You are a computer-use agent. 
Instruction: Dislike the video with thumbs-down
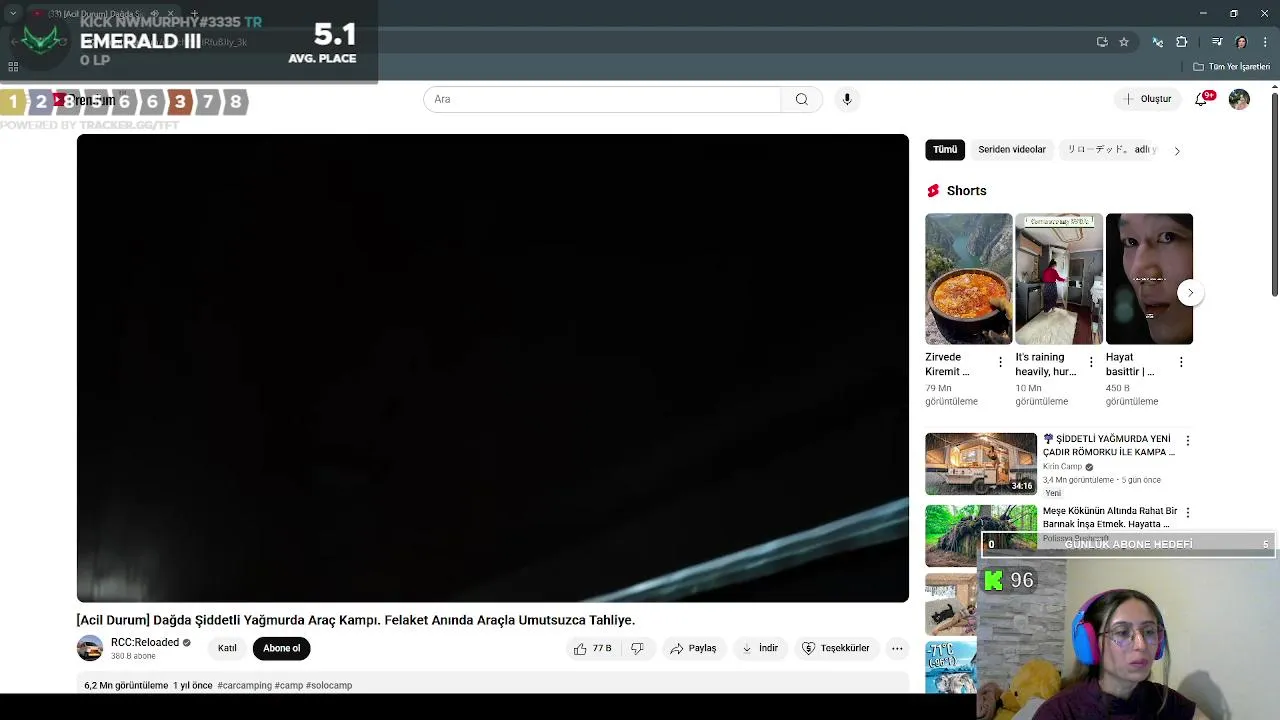[x=637, y=648]
